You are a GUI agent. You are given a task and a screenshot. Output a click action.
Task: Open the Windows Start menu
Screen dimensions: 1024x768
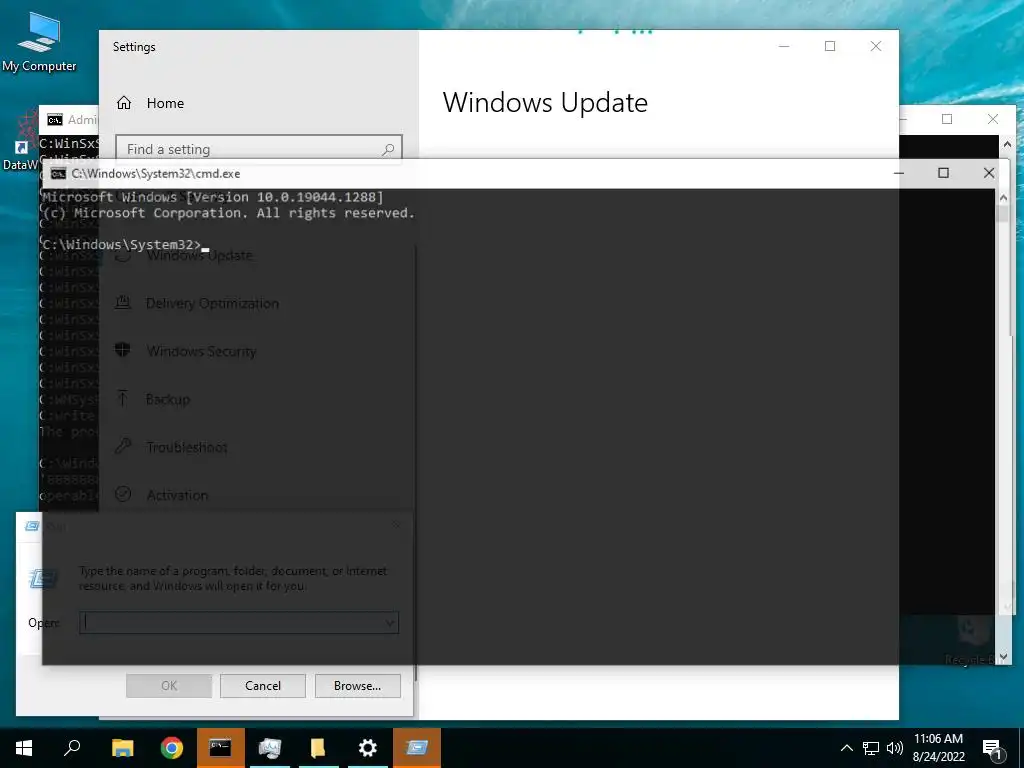click(24, 748)
